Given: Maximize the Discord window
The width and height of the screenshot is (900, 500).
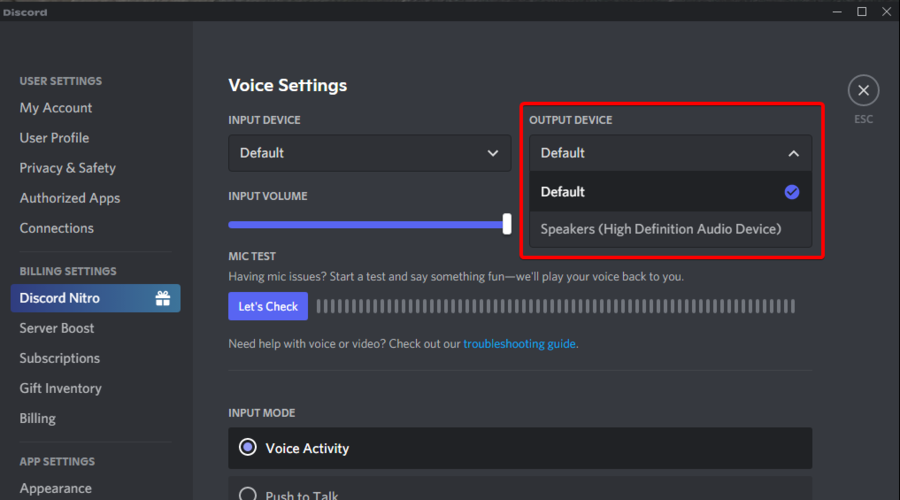Looking at the screenshot, I should click(x=862, y=11).
